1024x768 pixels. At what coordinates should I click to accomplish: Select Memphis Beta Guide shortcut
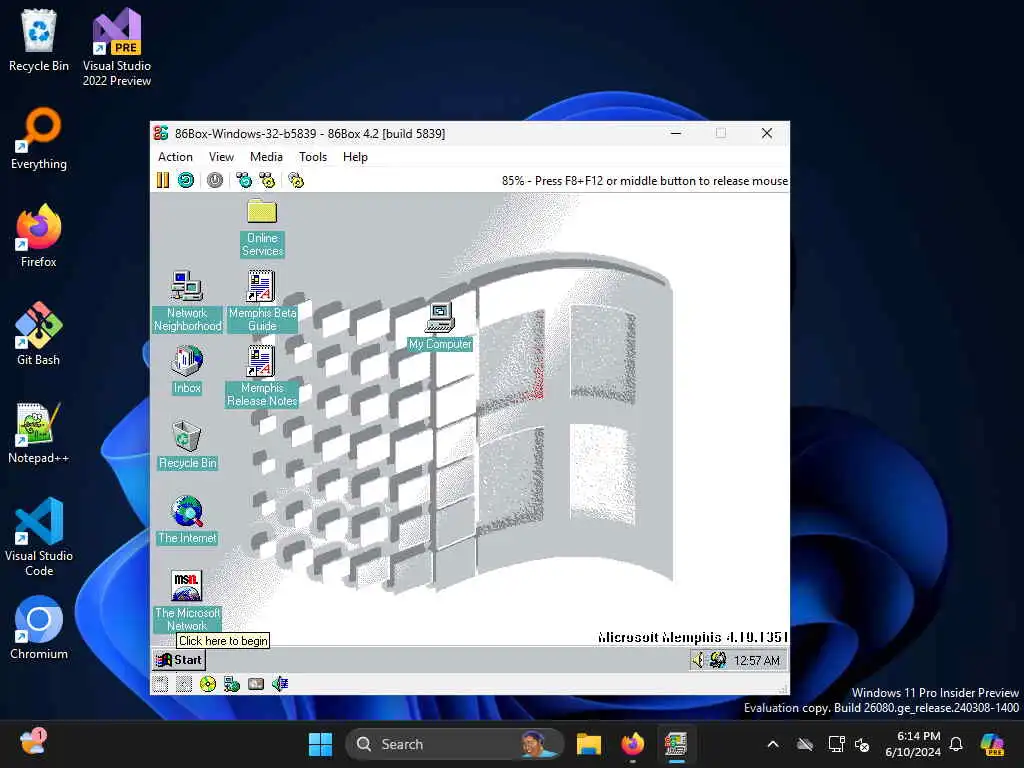[x=262, y=302]
